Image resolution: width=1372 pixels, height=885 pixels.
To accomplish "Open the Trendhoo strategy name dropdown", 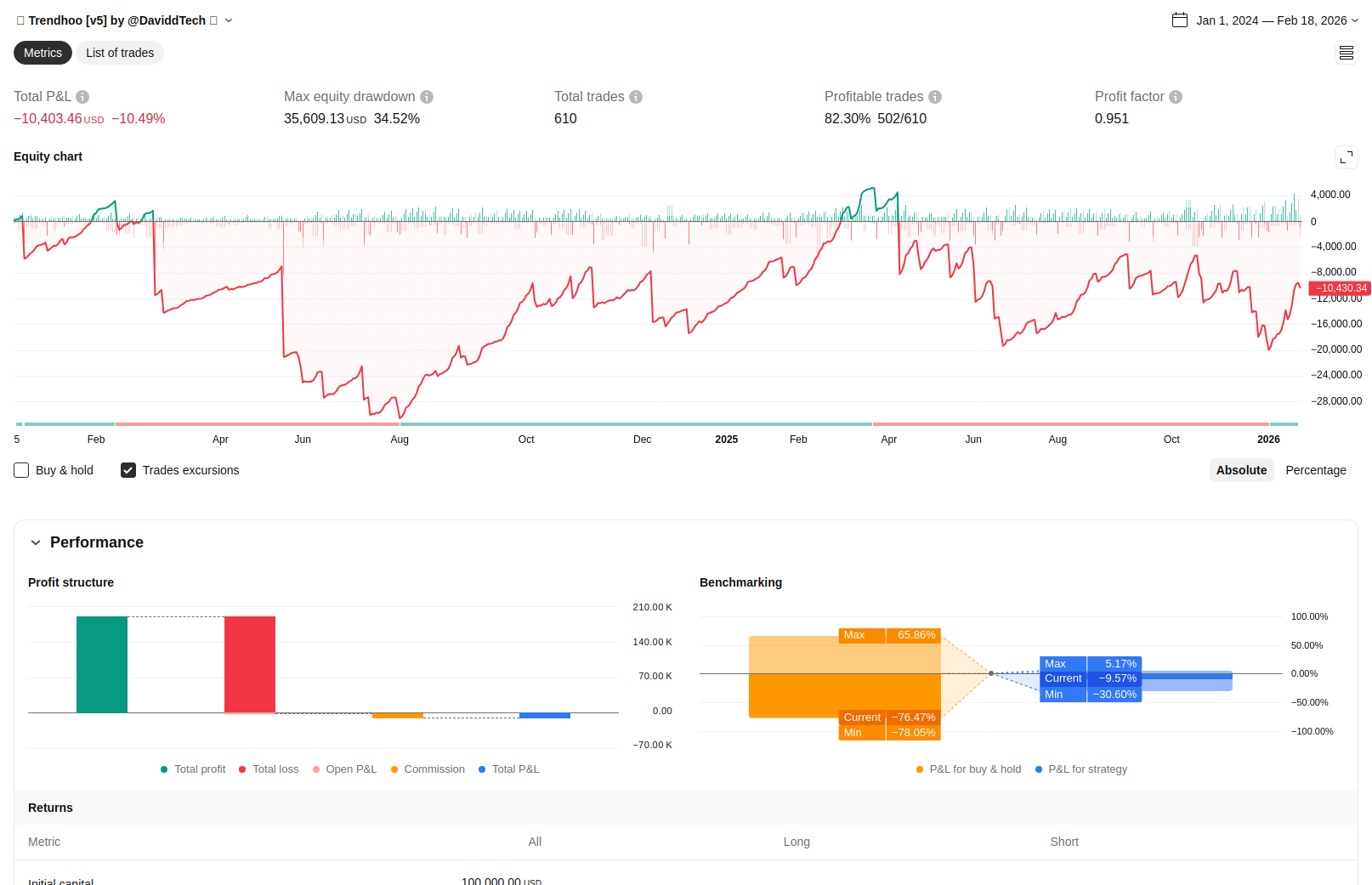I will click(x=229, y=20).
